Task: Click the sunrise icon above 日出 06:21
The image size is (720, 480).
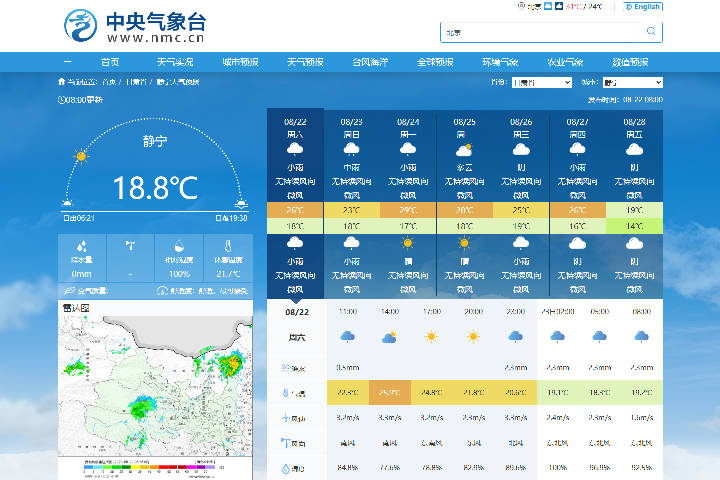Action: 67,203
